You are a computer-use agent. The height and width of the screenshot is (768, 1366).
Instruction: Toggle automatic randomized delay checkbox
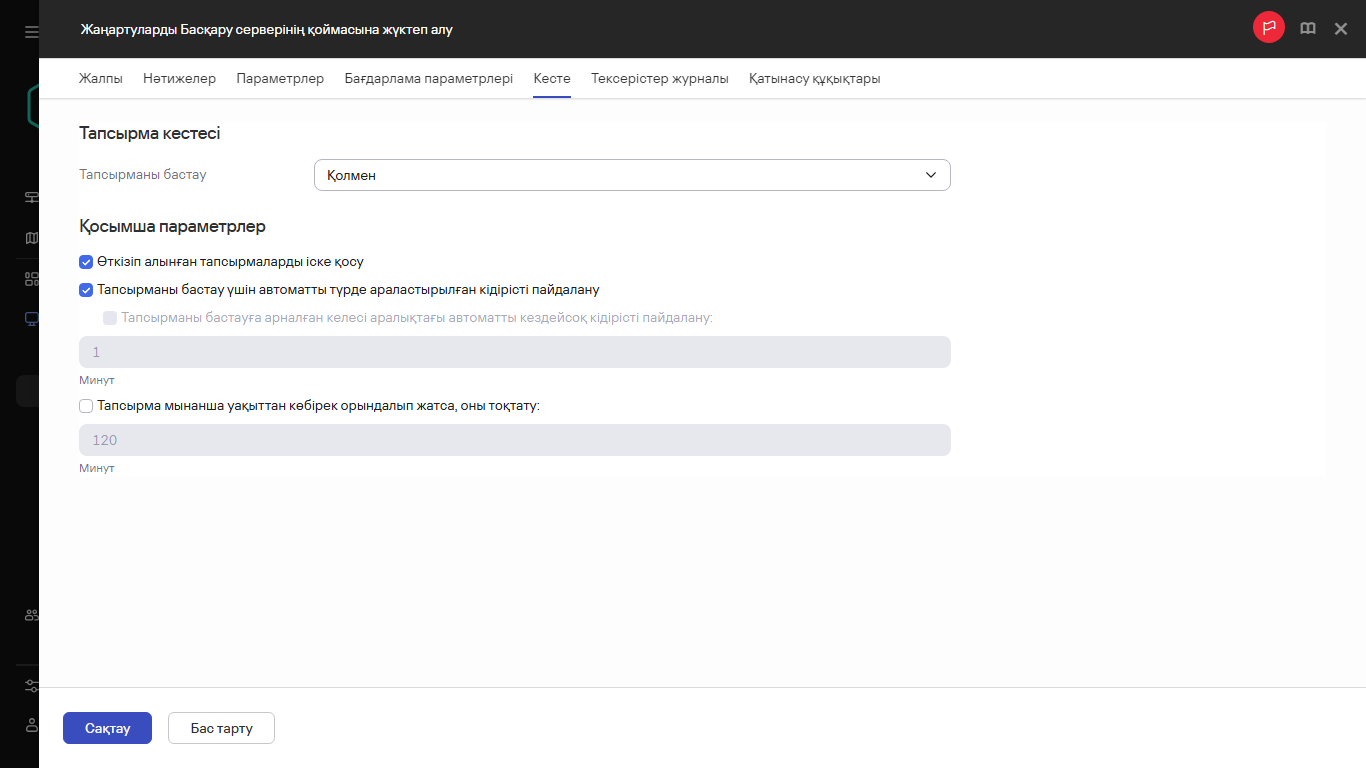pos(86,290)
